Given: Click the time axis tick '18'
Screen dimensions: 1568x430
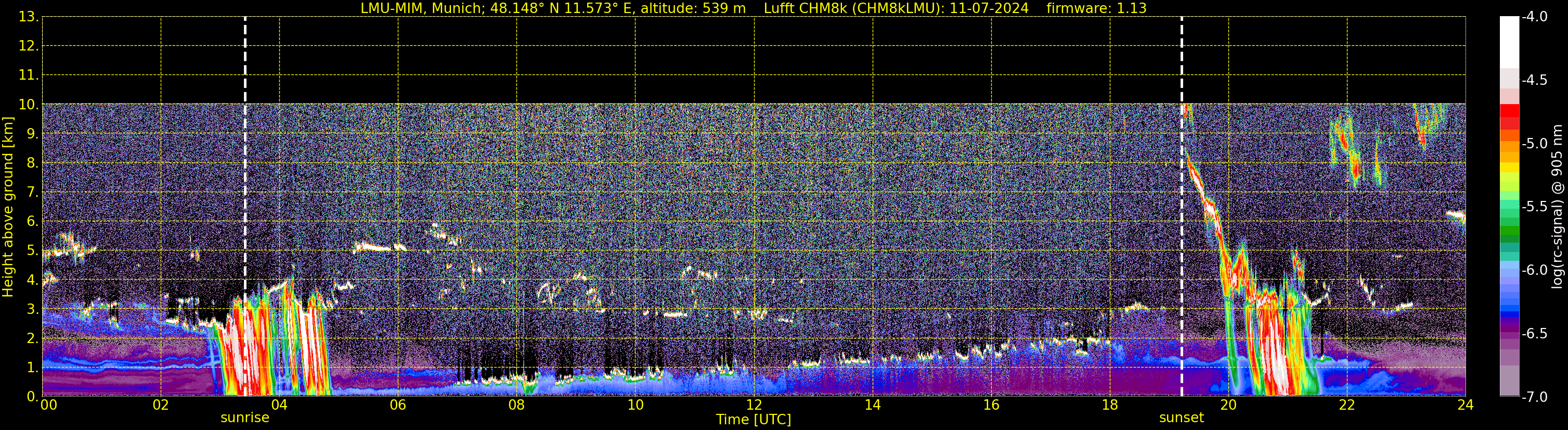Looking at the screenshot, I should (1110, 405).
